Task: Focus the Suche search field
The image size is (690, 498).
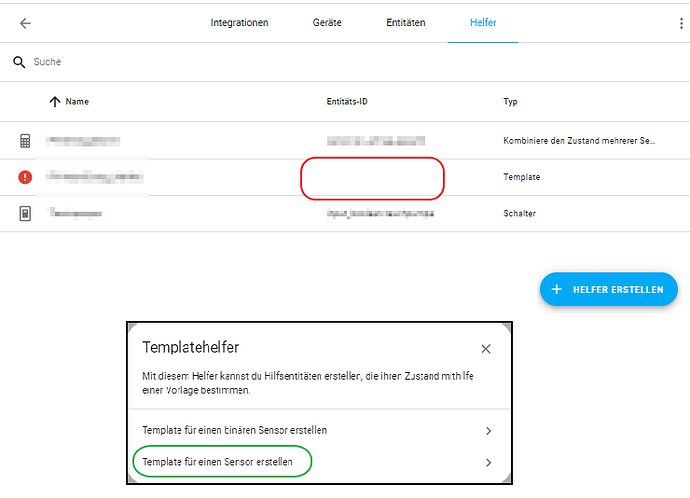Action: (200, 62)
